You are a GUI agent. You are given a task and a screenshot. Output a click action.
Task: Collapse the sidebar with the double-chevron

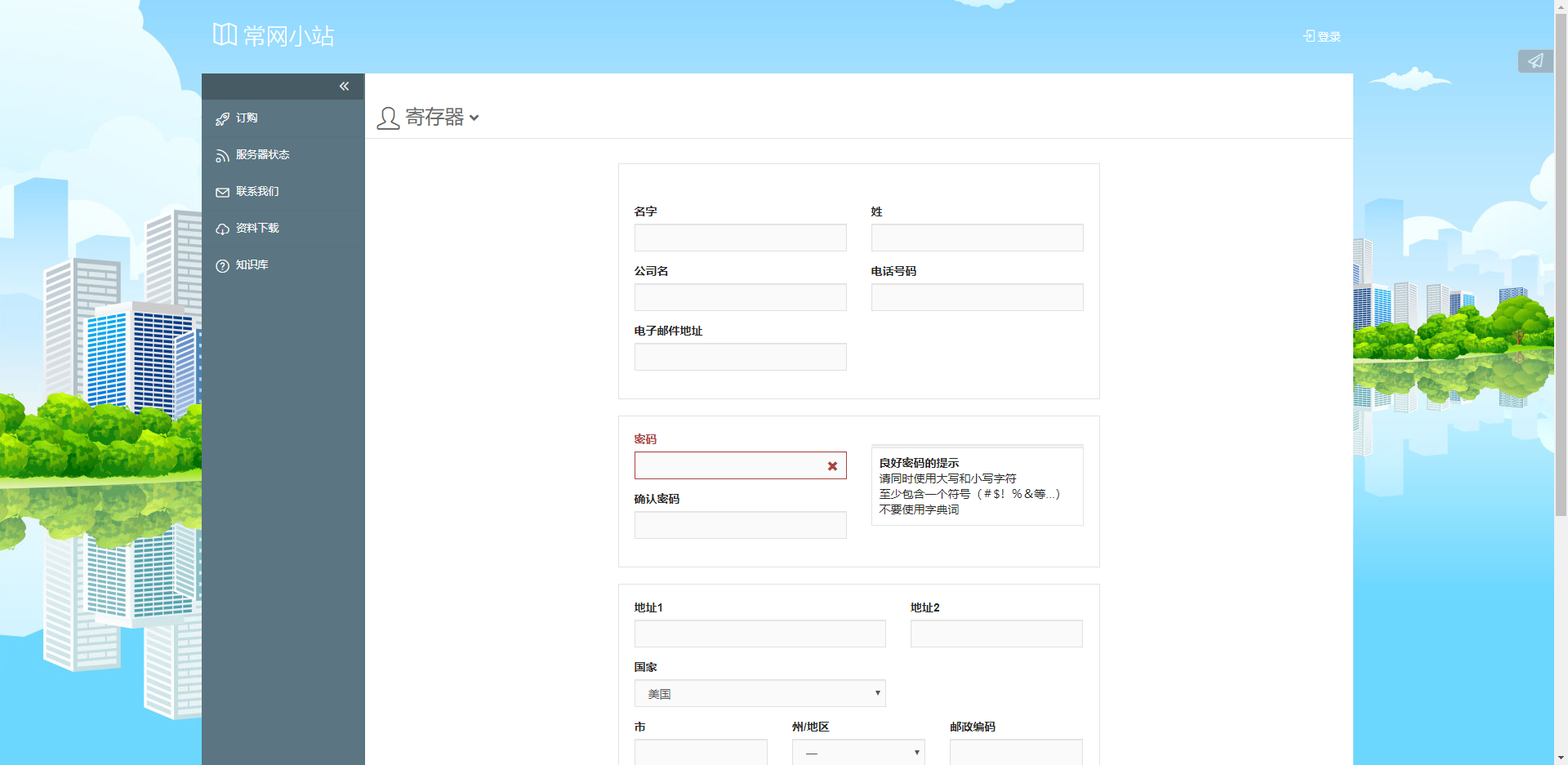(344, 86)
